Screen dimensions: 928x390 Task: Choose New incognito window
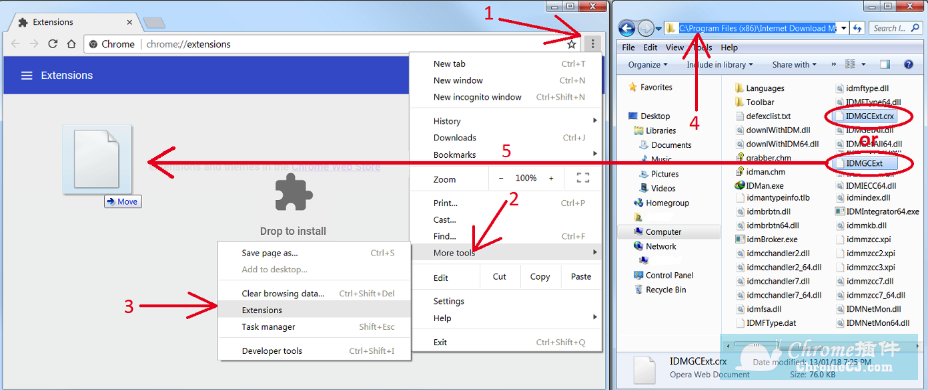coord(506,97)
